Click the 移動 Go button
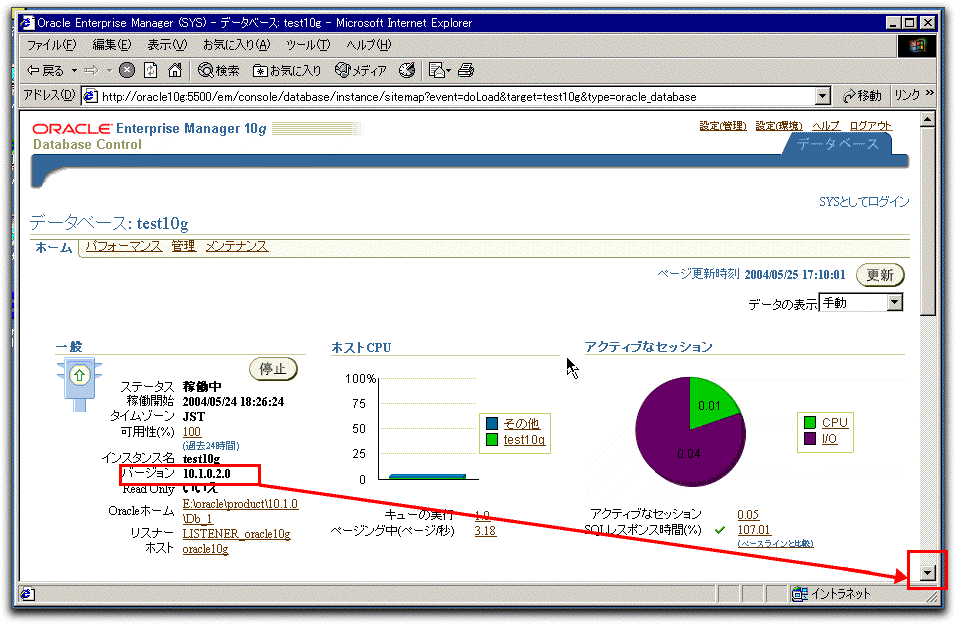956x624 pixels. click(x=862, y=96)
